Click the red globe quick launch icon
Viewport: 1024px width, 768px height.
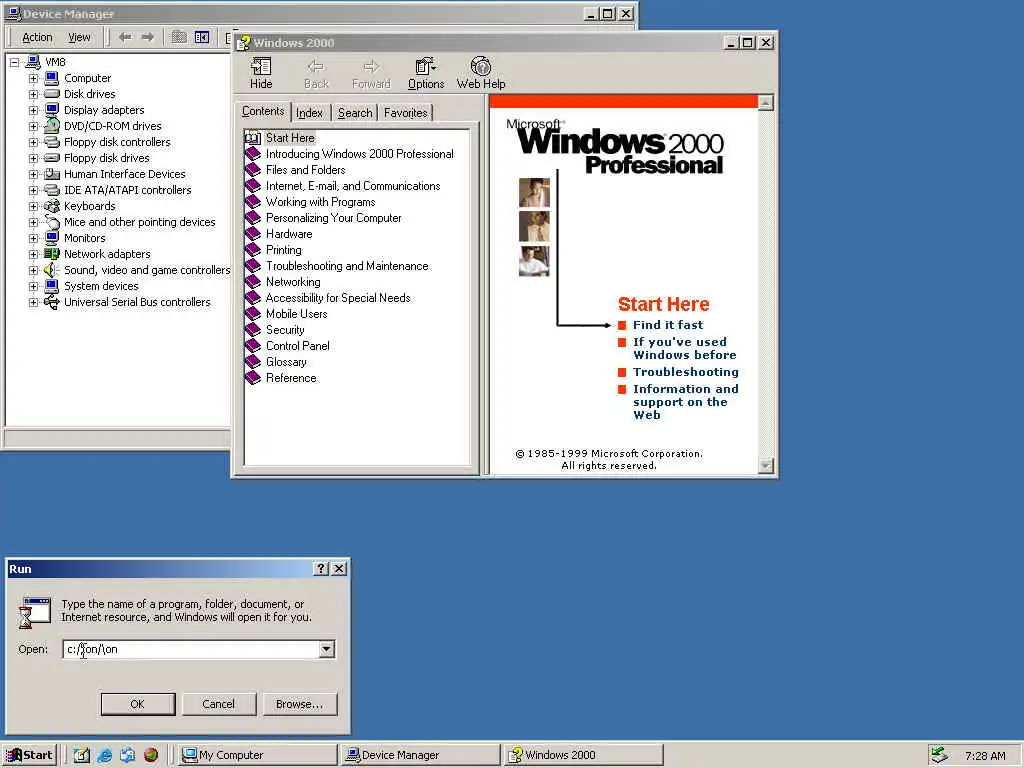coord(151,755)
